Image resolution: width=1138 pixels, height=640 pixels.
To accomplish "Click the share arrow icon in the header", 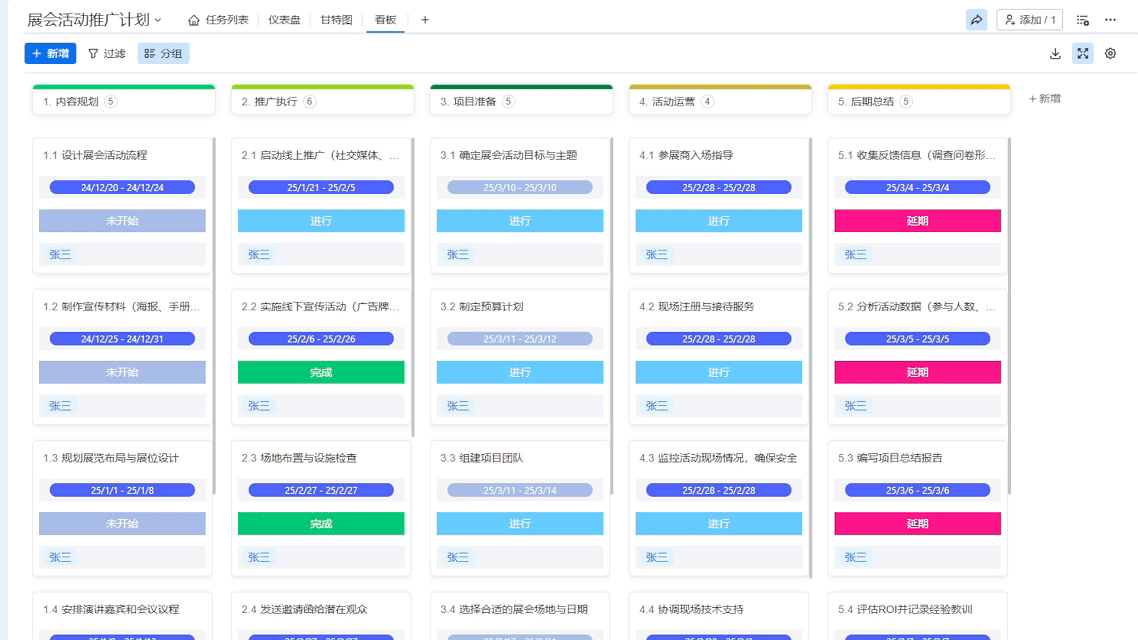I will coord(976,18).
